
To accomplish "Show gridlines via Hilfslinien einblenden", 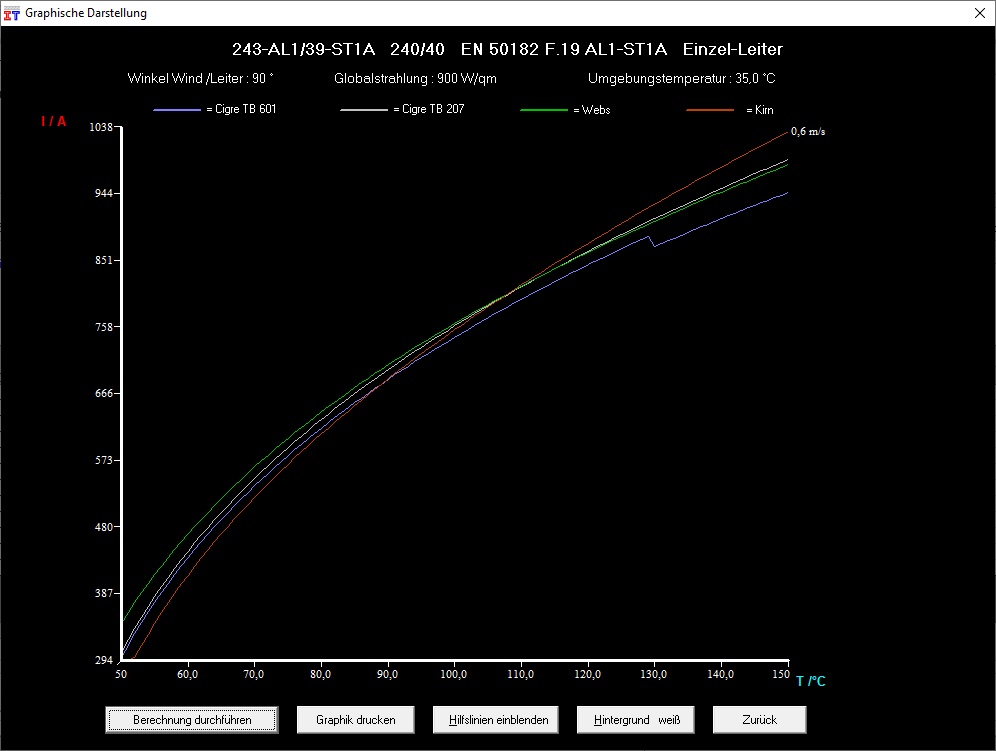I will point(490,719).
